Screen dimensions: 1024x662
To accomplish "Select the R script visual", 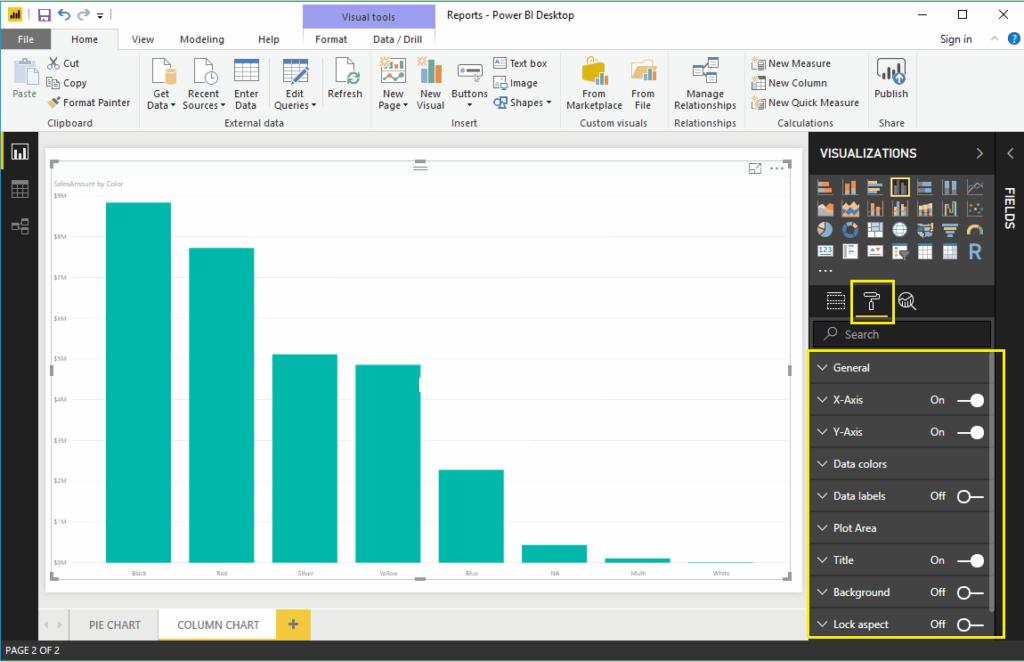I will (x=975, y=251).
